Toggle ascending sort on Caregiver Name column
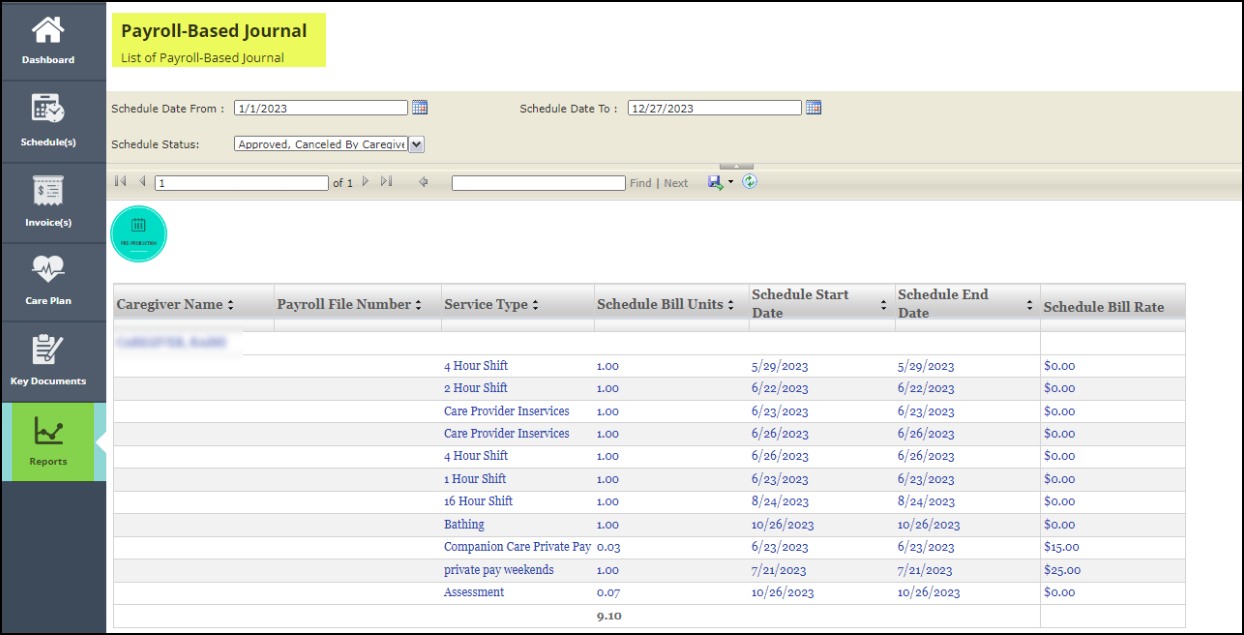Image resolution: width=1244 pixels, height=635 pixels. 230,304
